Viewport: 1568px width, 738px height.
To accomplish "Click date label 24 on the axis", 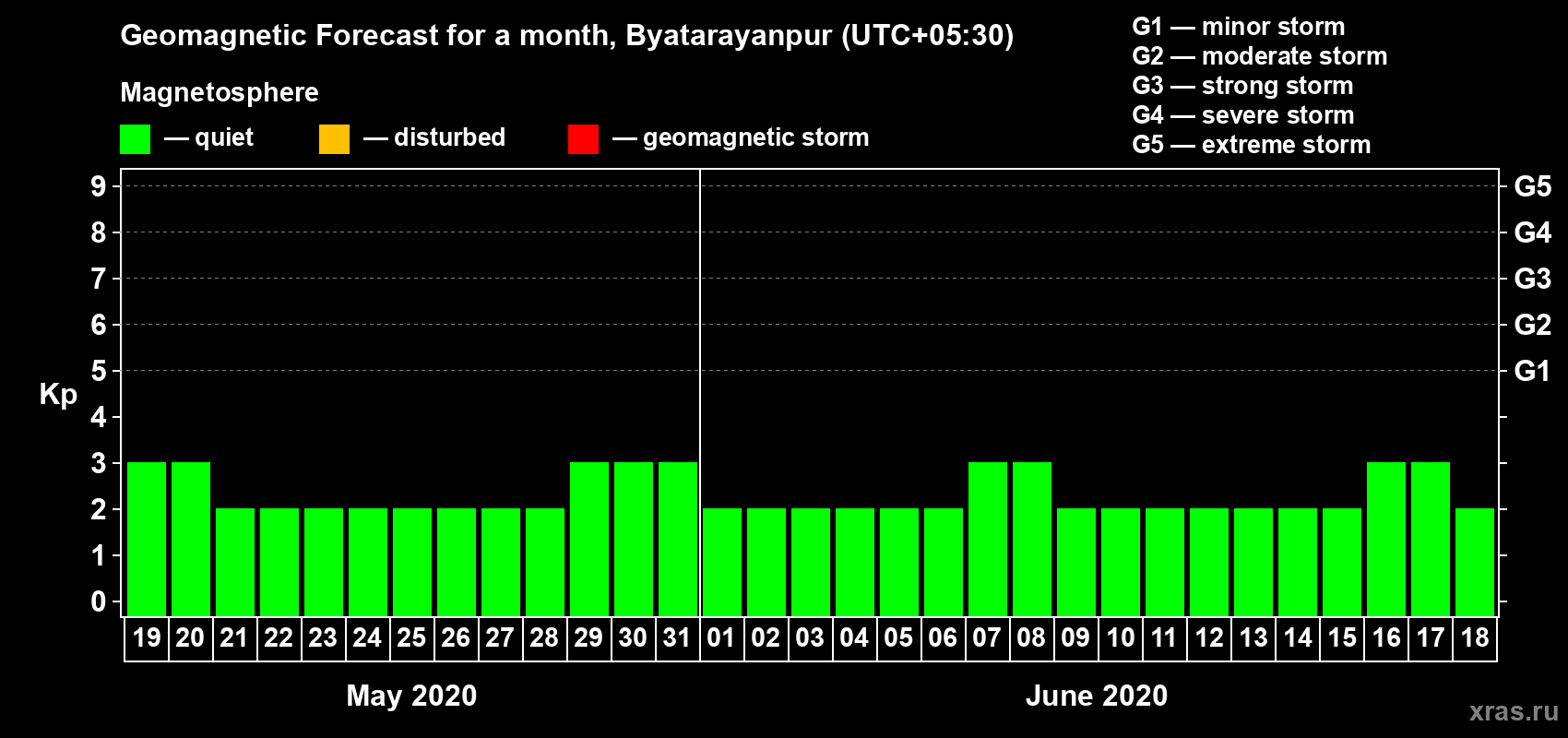I will 367,637.
